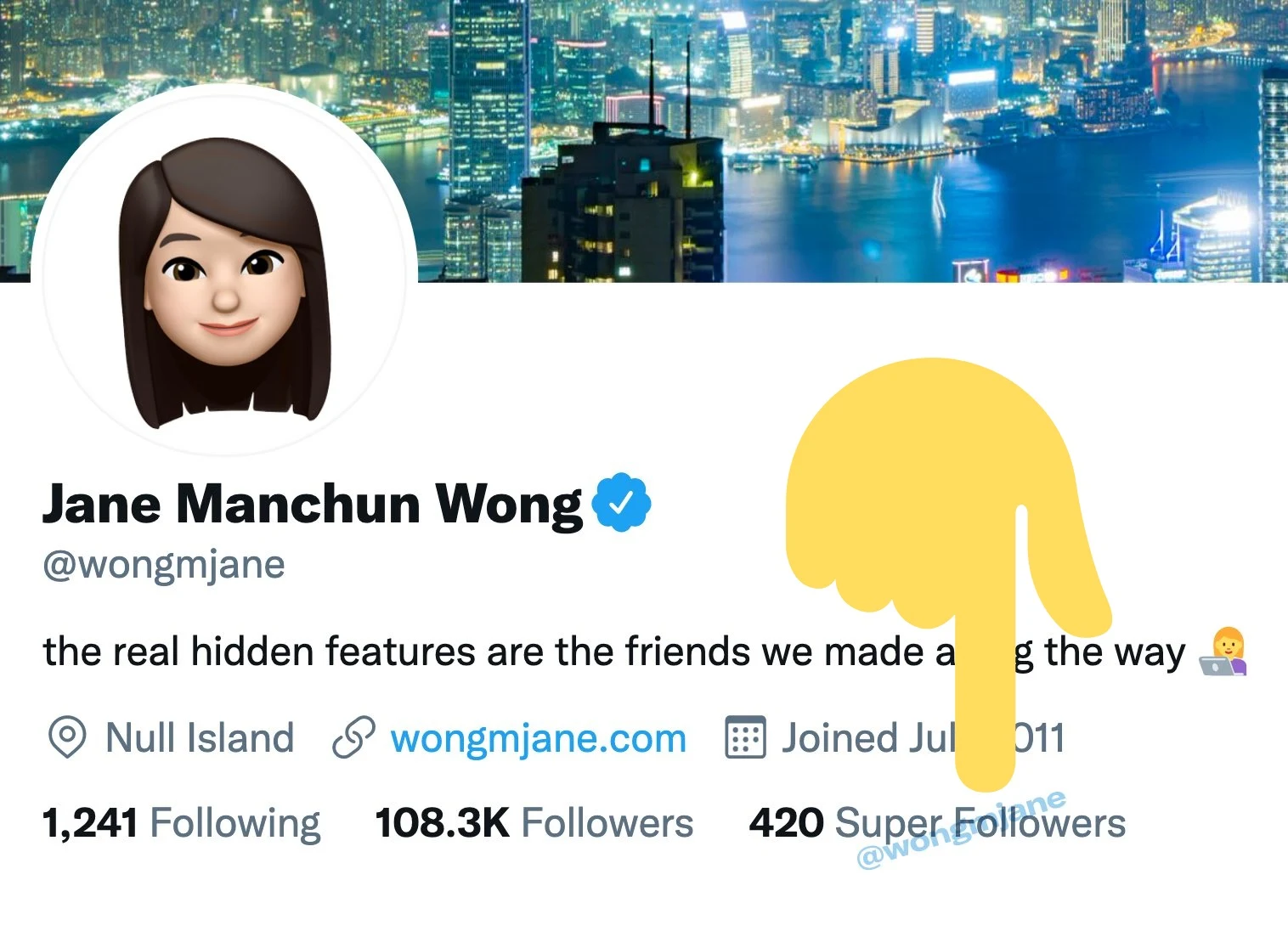Viewport: 1288px width, 931px height.
Task: Click the Null Island location text
Action: (x=200, y=737)
